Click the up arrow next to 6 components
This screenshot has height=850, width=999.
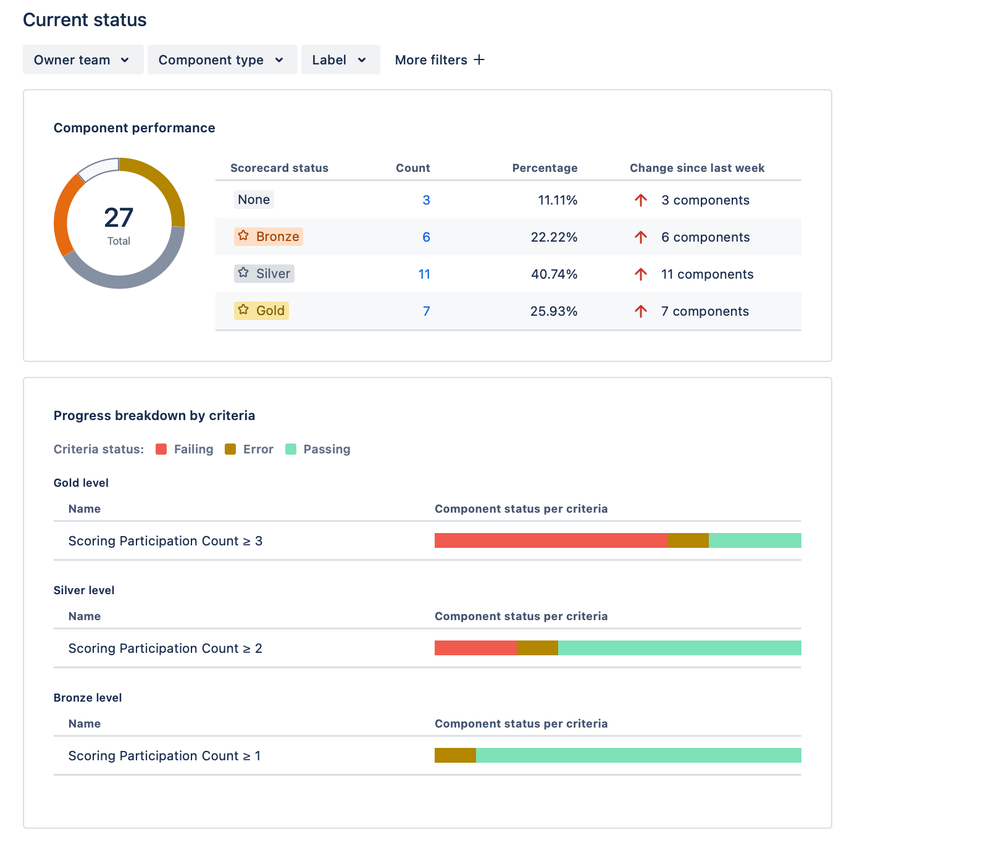(641, 237)
